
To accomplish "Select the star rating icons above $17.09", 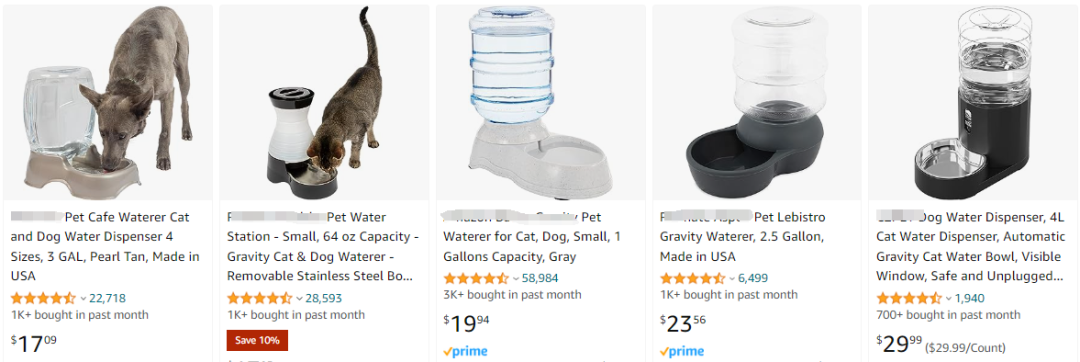I will pyautogui.click(x=43, y=299).
